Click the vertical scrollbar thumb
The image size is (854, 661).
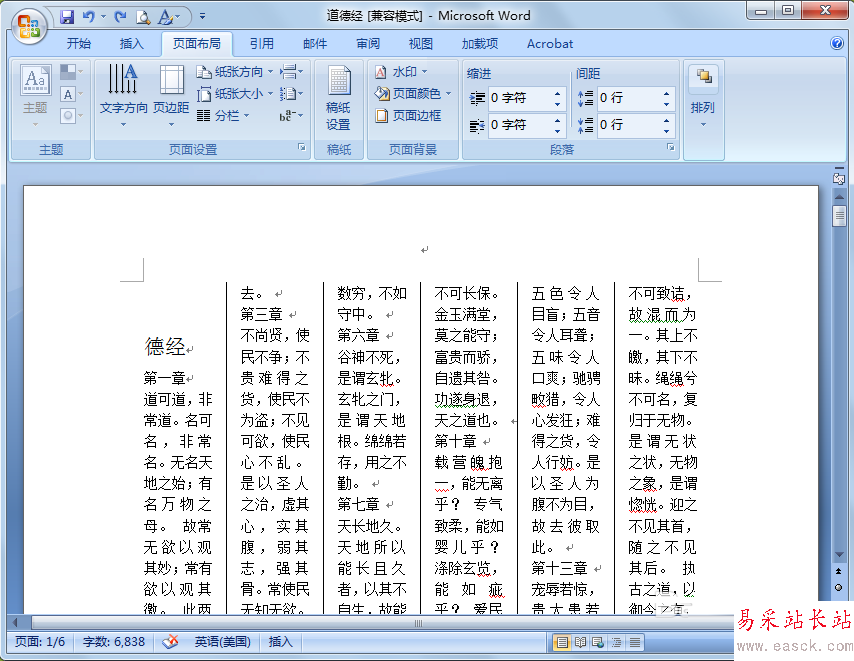pyautogui.click(x=839, y=216)
